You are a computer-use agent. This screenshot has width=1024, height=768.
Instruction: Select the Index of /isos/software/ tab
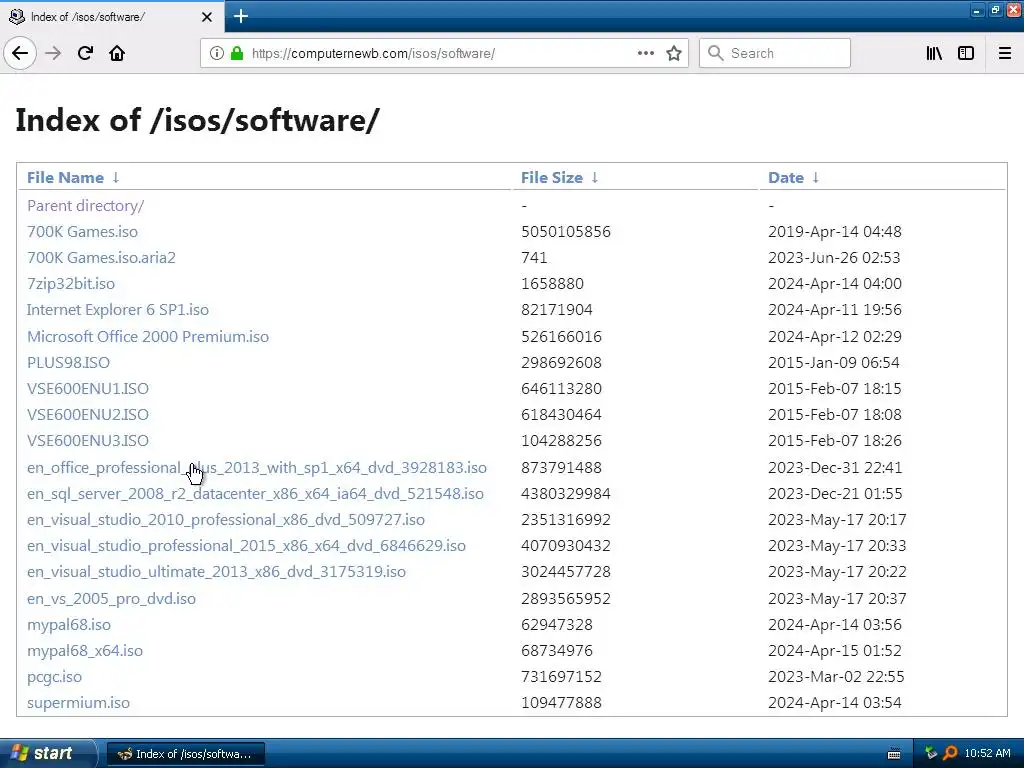tap(111, 17)
